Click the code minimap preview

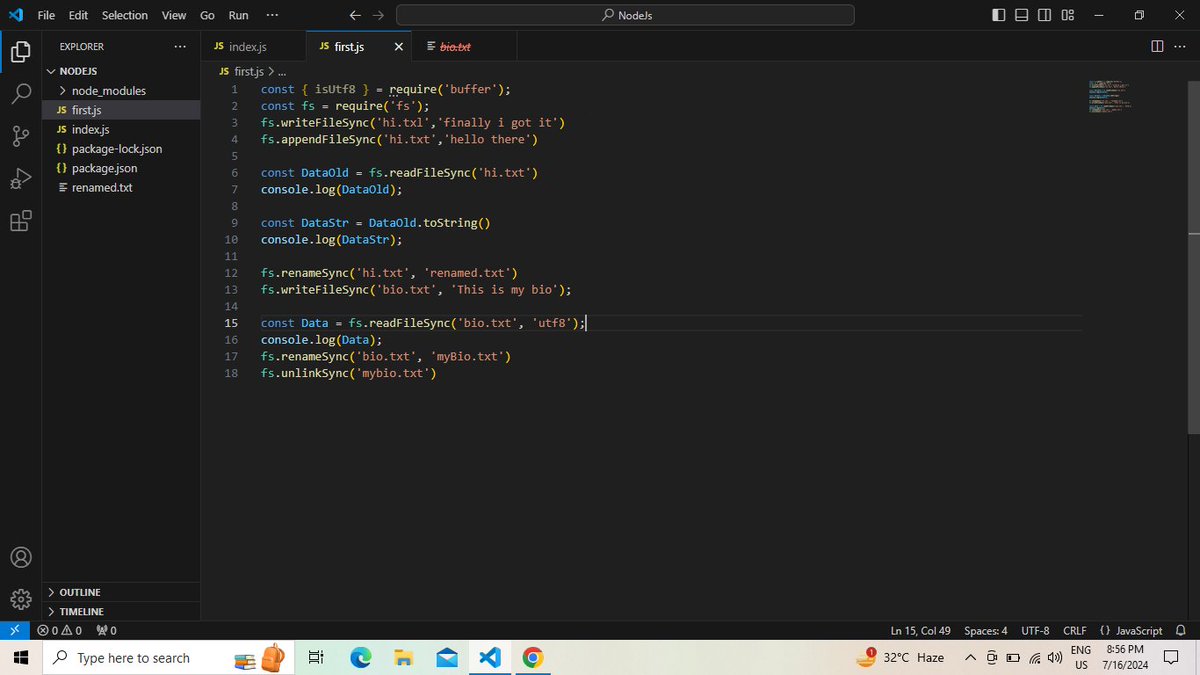1110,96
